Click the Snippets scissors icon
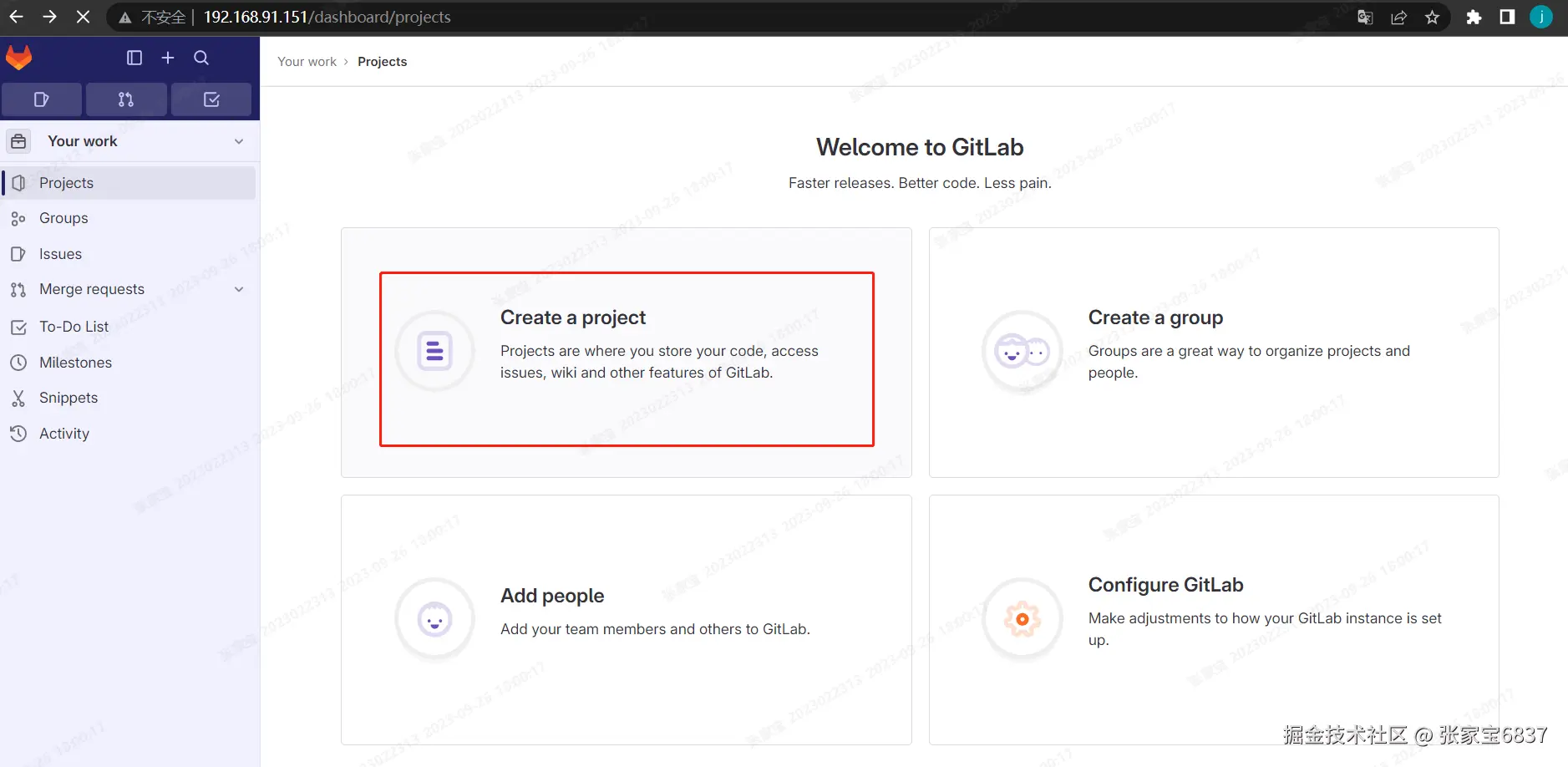The image size is (1568, 767). click(x=18, y=399)
